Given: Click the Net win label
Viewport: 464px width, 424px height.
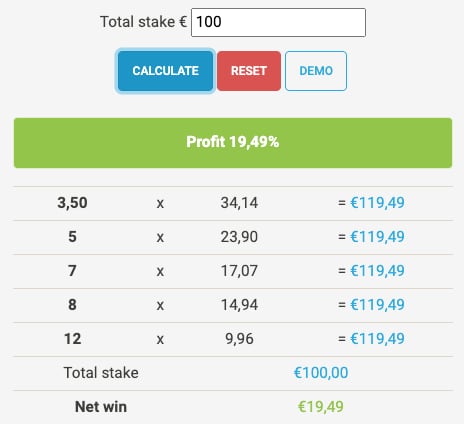Looking at the screenshot, I should (101, 407).
